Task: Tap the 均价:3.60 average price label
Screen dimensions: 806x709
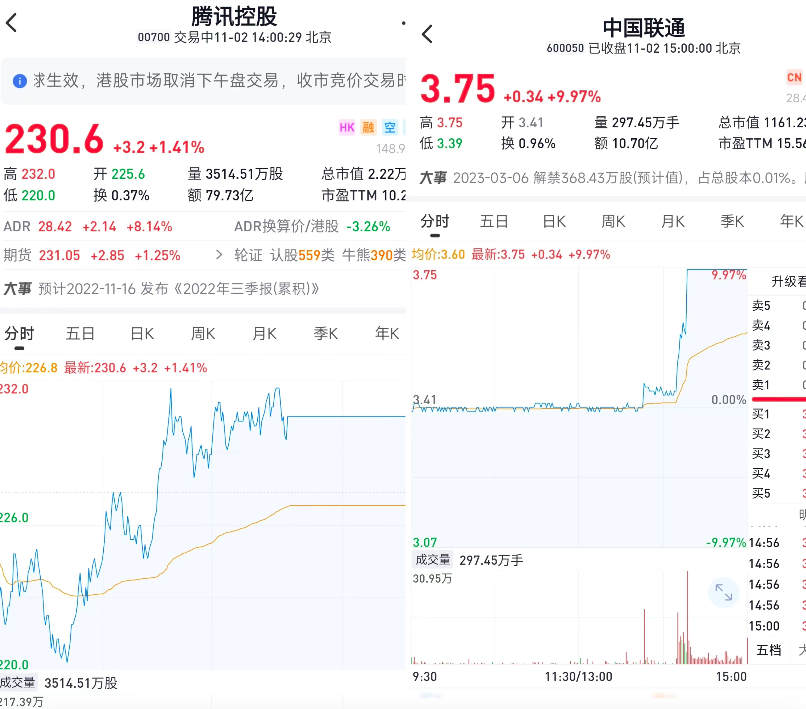Action: (x=438, y=254)
